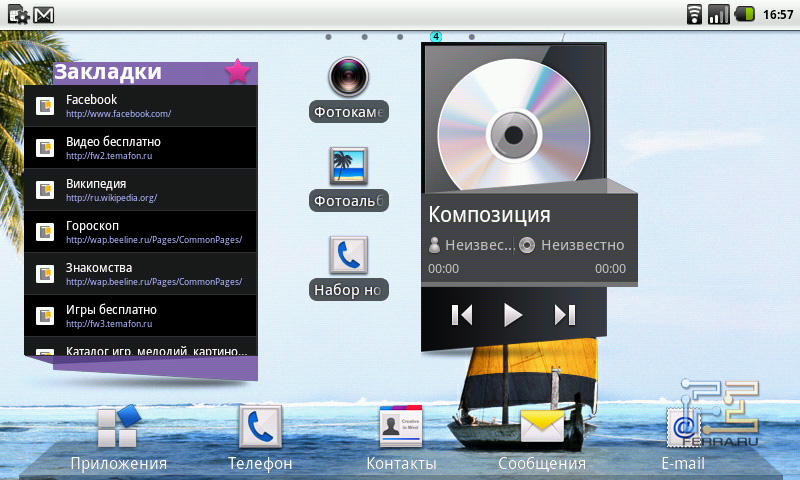Screen dimensions: 800x480
Task: Tap the Gmail notification icon in status bar
Action: [x=44, y=15]
